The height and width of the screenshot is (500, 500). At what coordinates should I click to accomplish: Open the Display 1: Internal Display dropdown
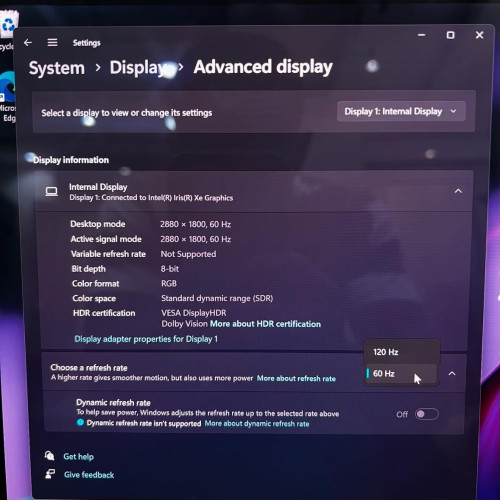401,111
